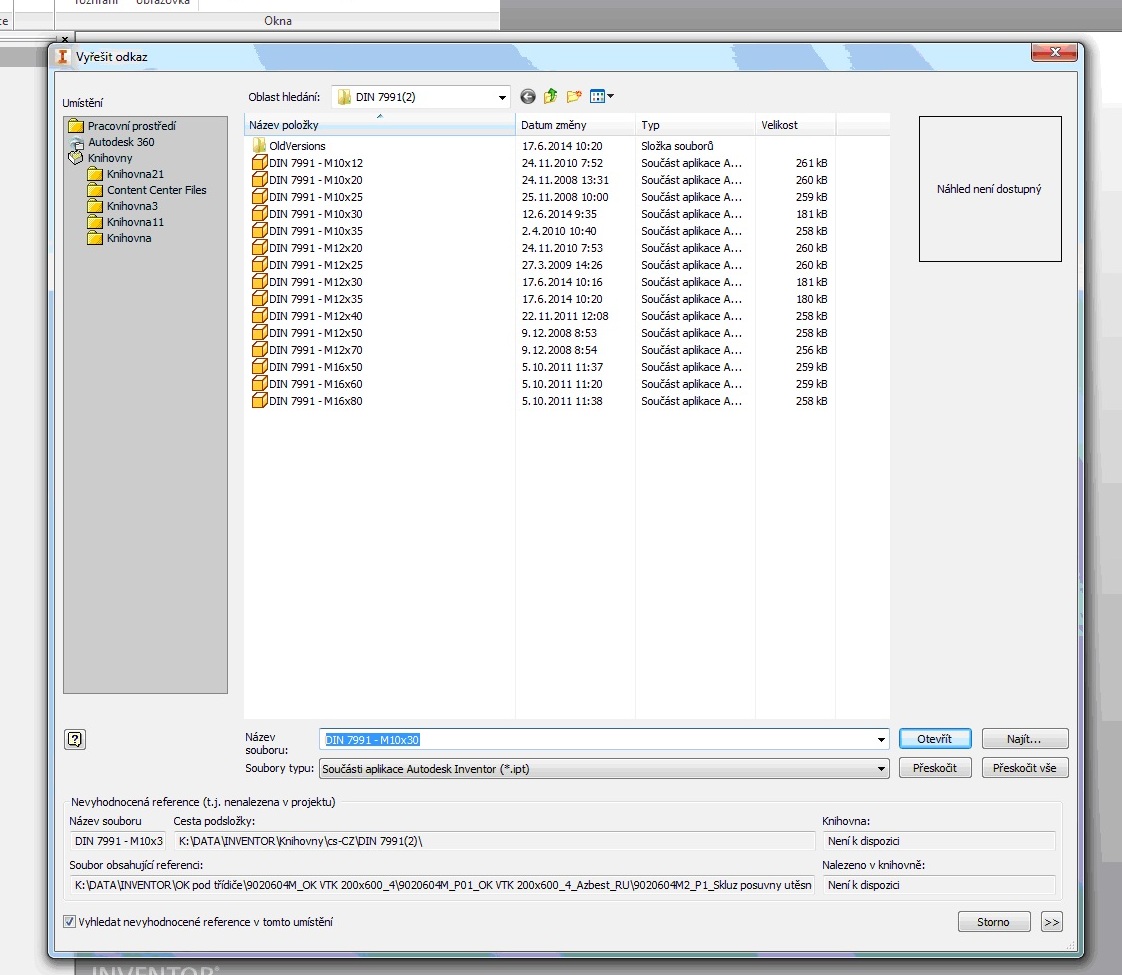
Task: Select Autodesk 360 location
Action: [112, 142]
